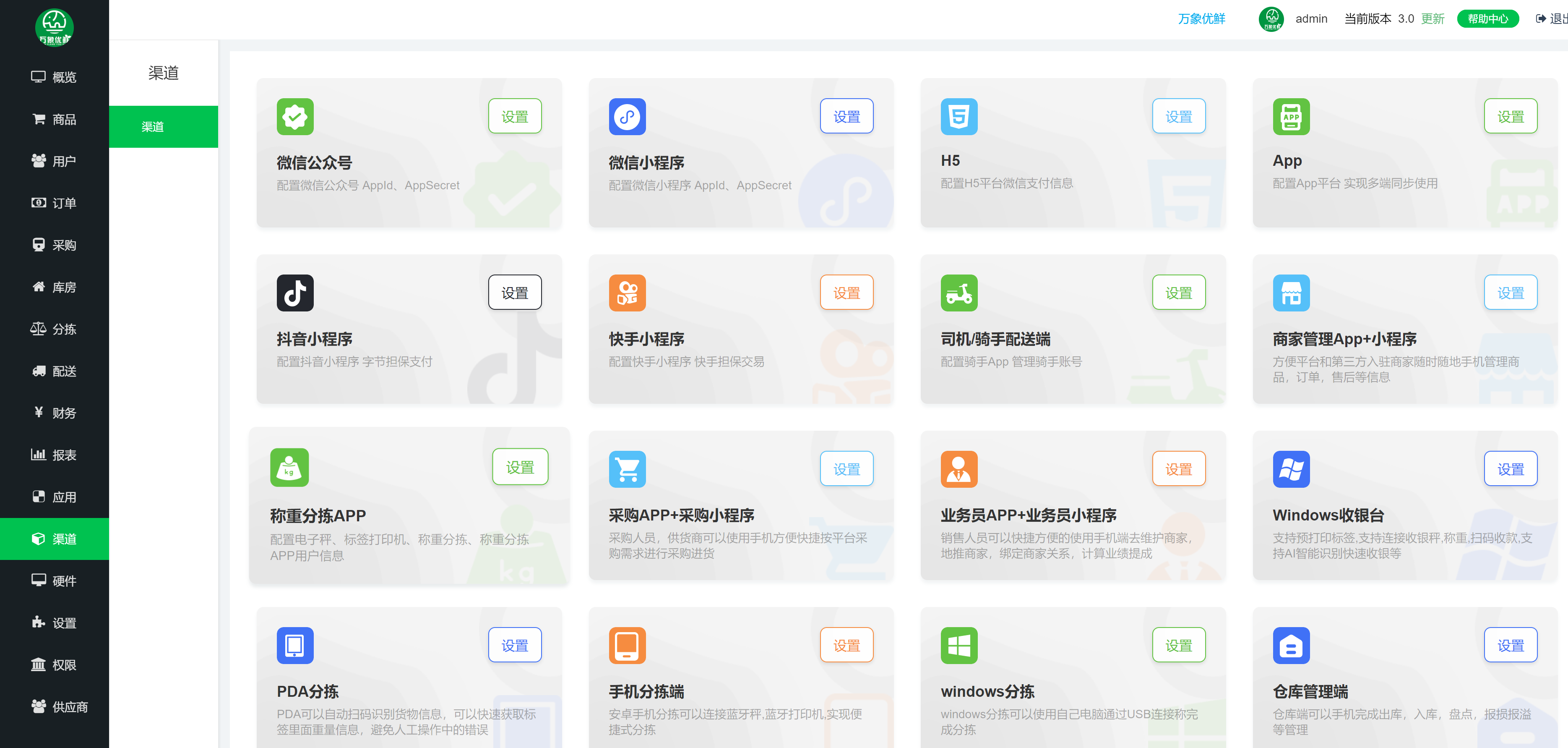Click the 称重分拣APP kg weight icon
This screenshot has width=1568, height=748.
point(289,468)
